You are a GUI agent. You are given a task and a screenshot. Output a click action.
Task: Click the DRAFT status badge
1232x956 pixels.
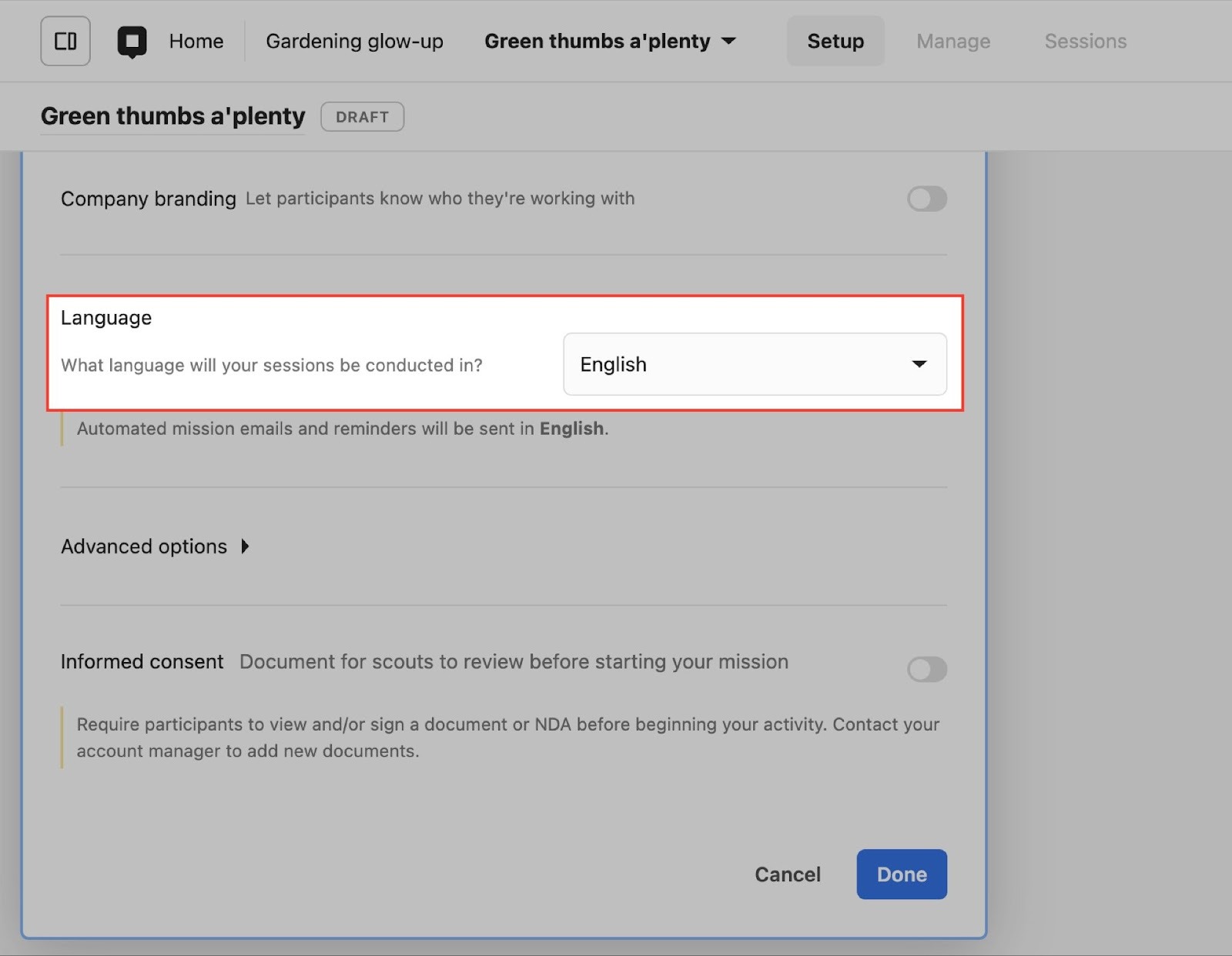pos(362,117)
